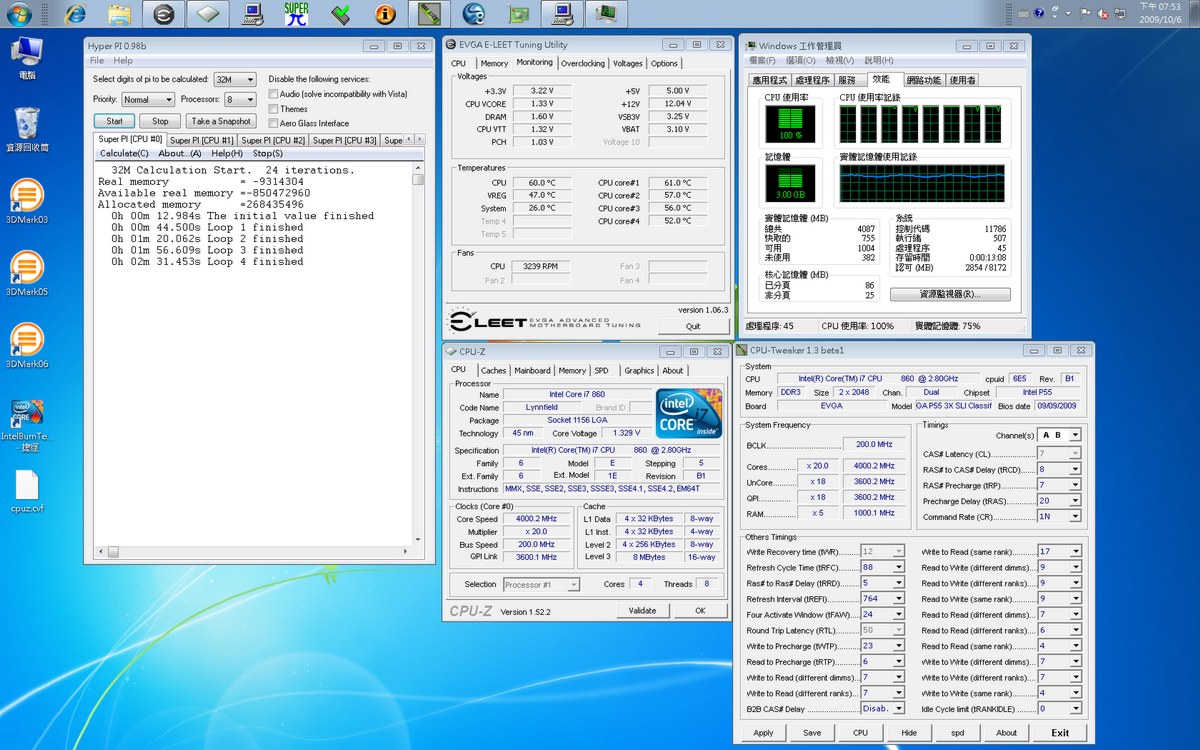Switch to the 處理程序 tab in Task Manager
Viewport: 1200px width, 750px height.
pyautogui.click(x=812, y=80)
